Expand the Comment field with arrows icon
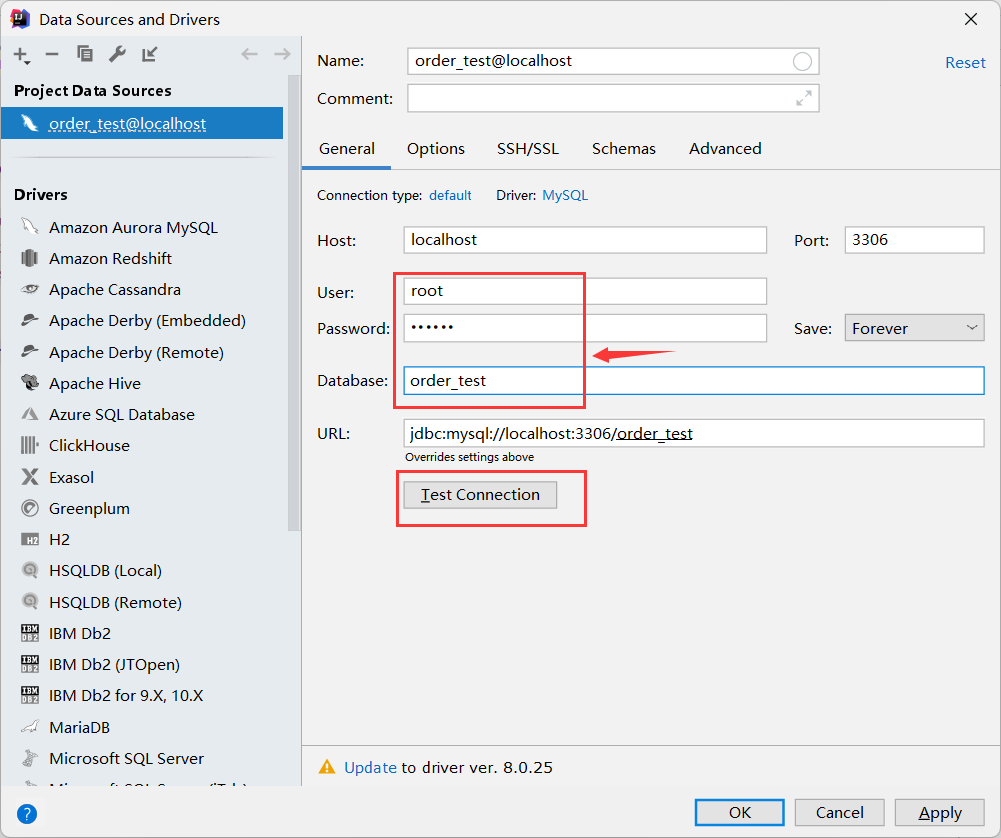The width and height of the screenshot is (1001, 838). pos(804,98)
